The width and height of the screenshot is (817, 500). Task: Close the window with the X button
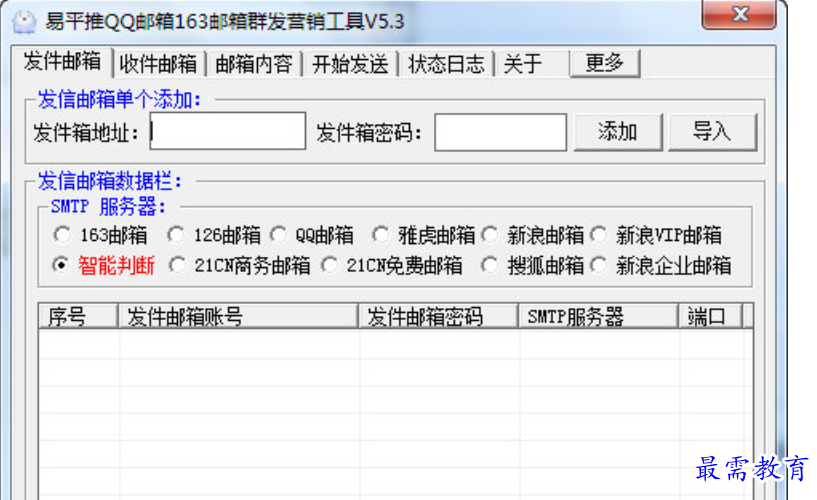click(x=739, y=15)
